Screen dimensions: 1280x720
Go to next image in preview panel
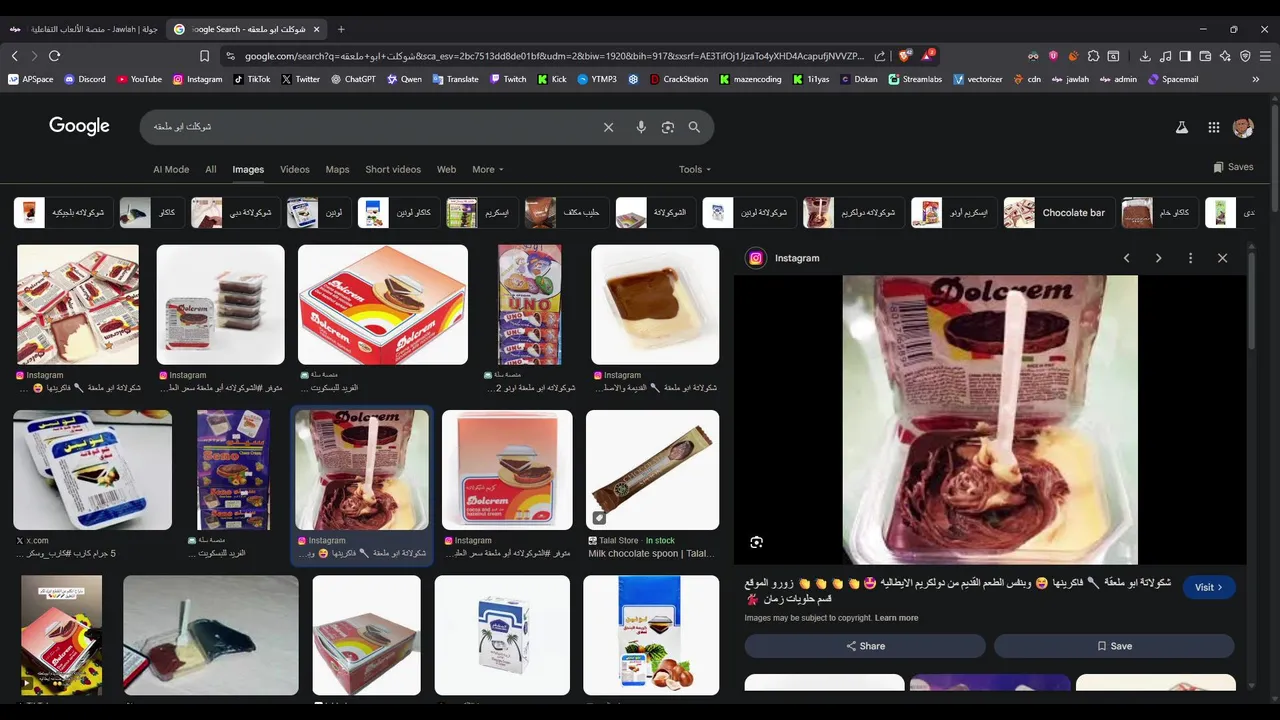tap(1158, 258)
